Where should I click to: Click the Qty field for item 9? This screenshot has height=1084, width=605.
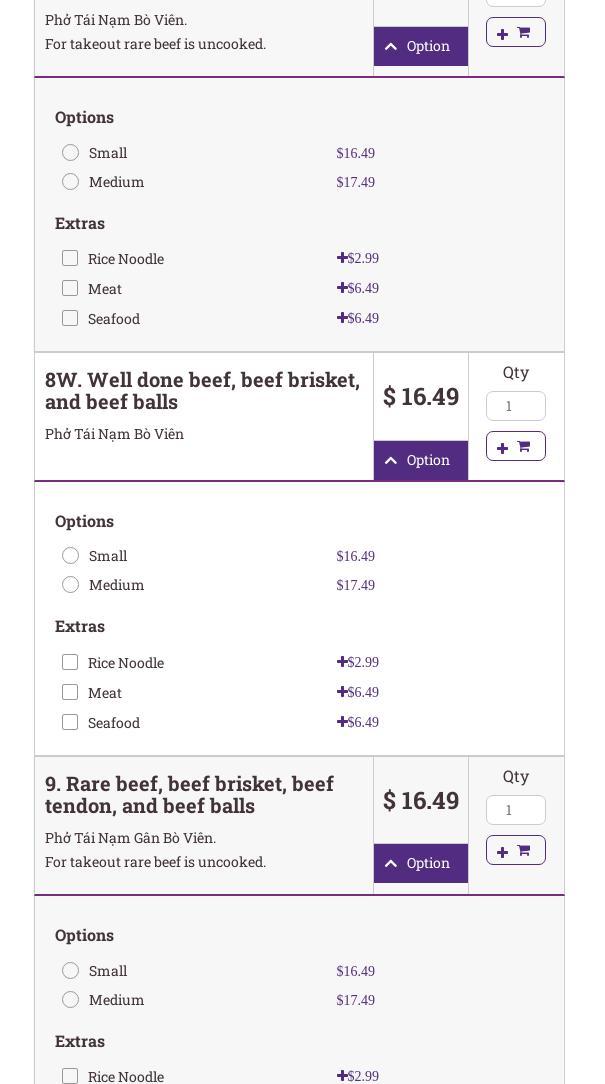click(x=515, y=810)
